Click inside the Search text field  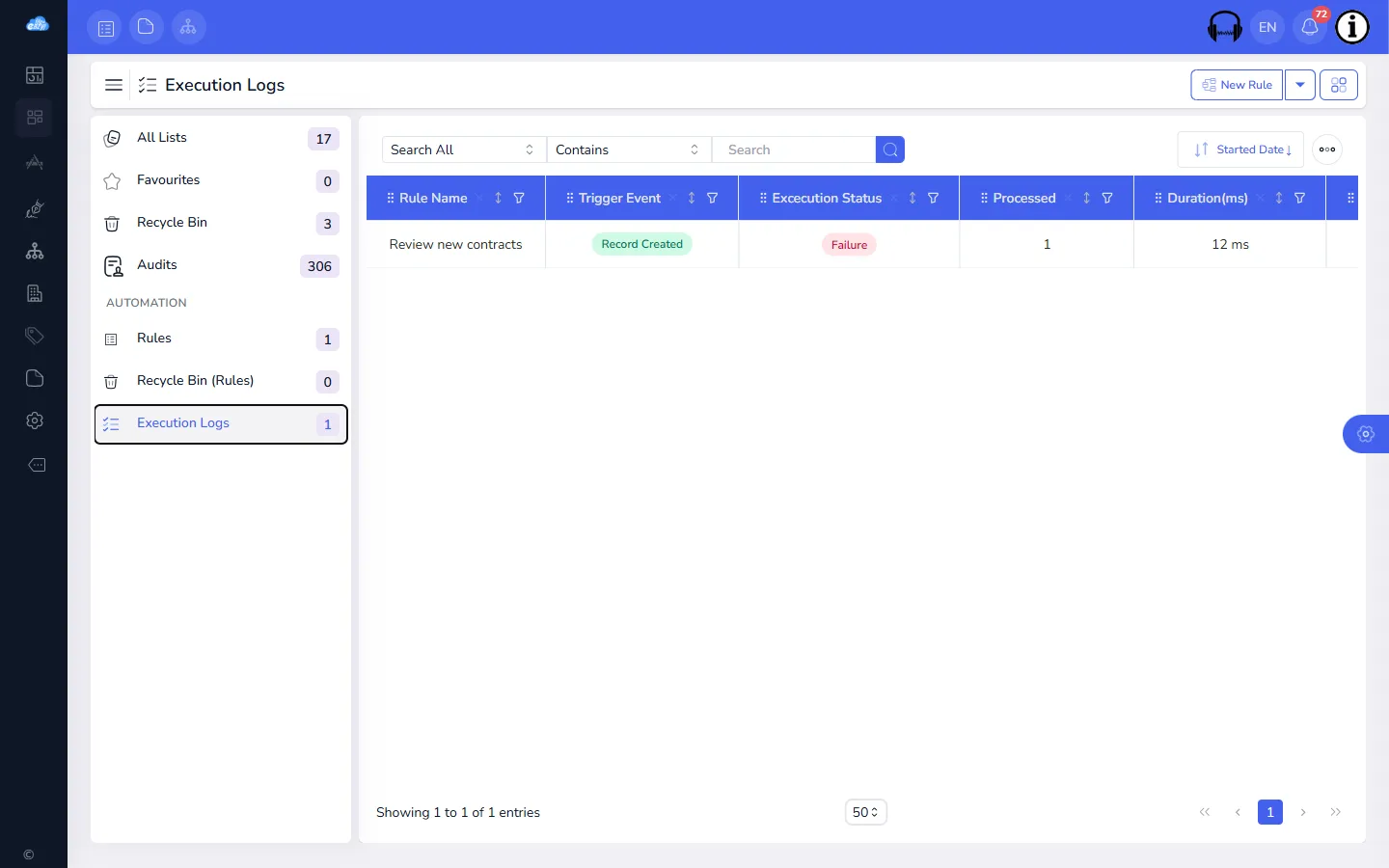point(794,149)
